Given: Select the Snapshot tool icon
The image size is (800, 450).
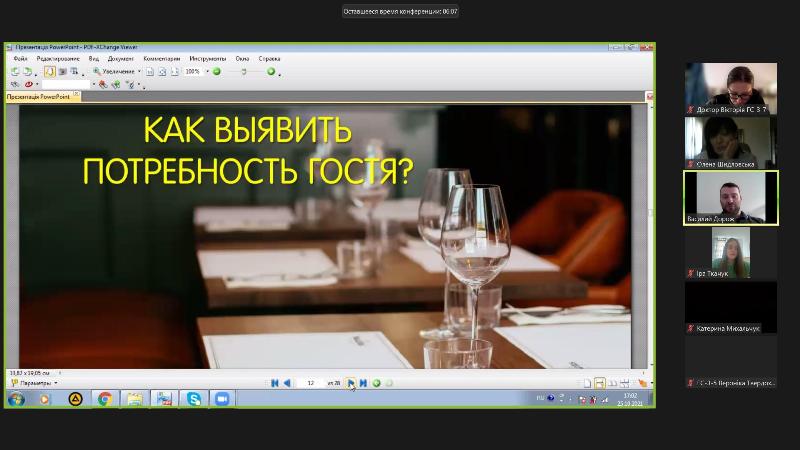Looking at the screenshot, I should pyautogui.click(x=62, y=71).
